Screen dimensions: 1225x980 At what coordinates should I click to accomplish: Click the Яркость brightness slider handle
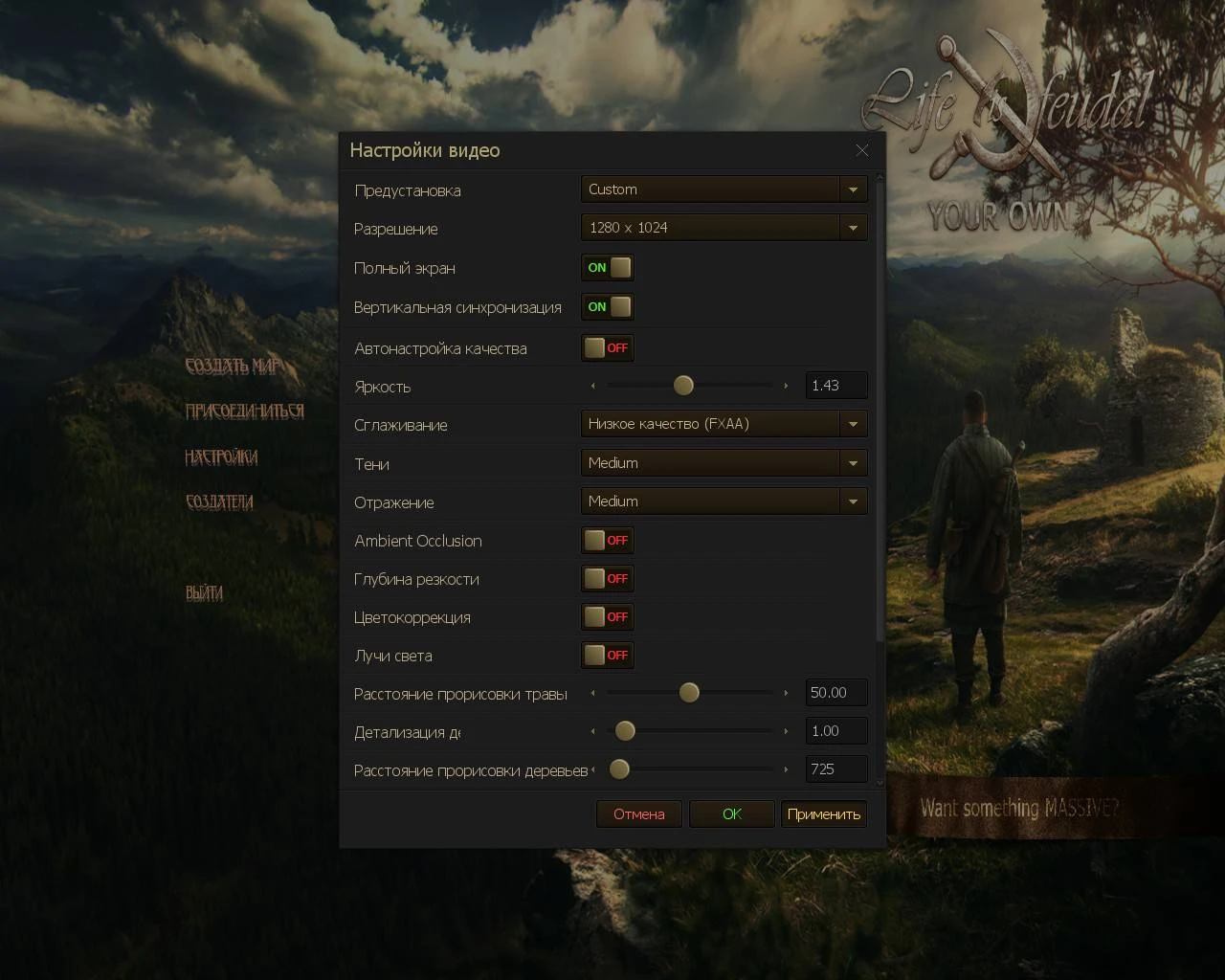tap(683, 385)
